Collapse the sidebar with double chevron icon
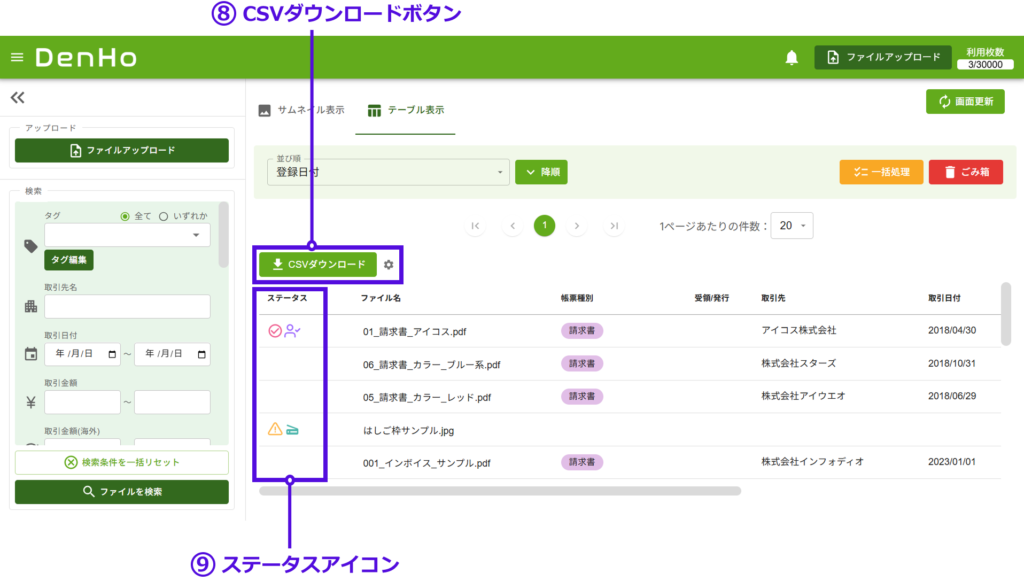This screenshot has height=581, width=1024. point(17,98)
